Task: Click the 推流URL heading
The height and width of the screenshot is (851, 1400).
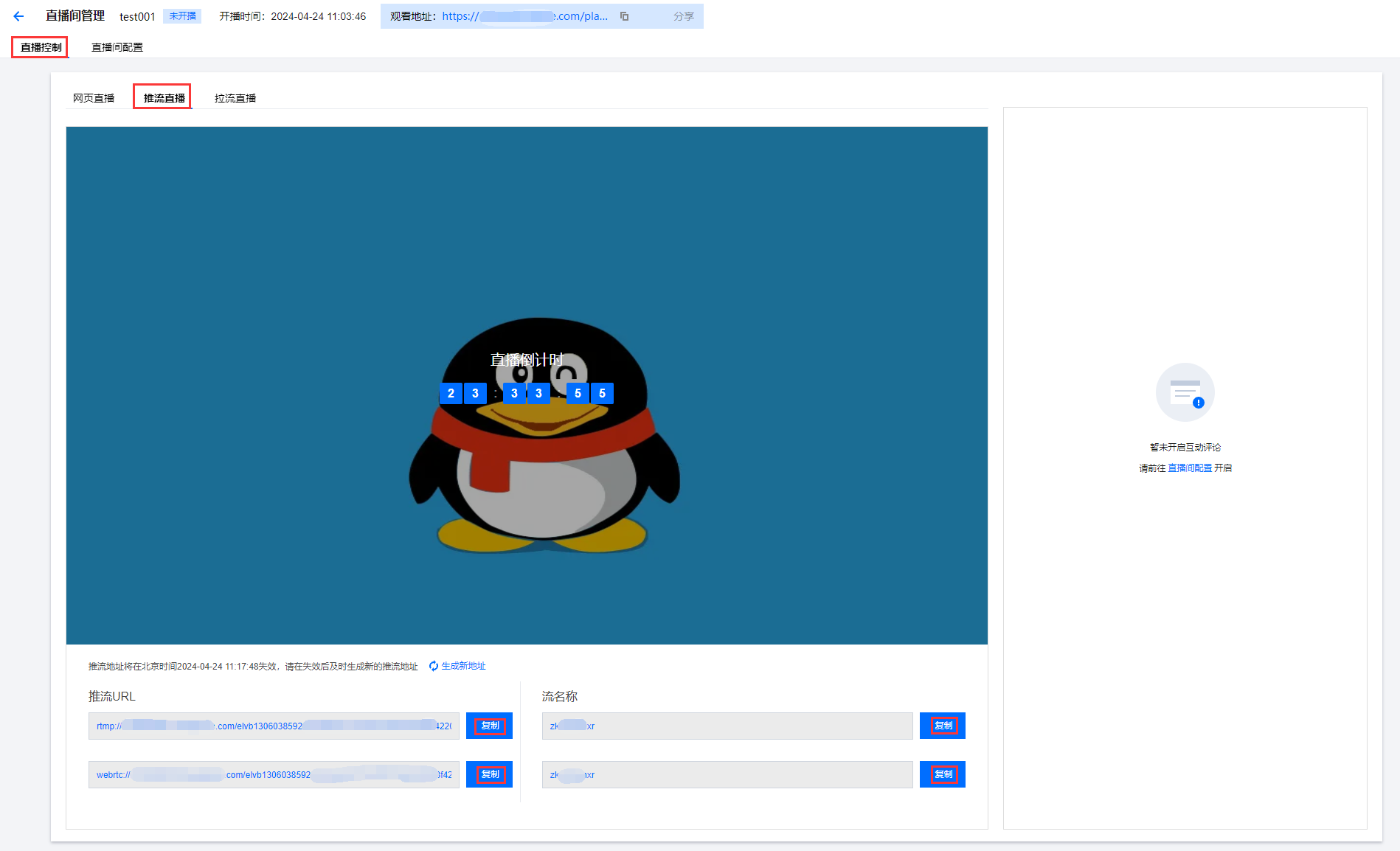Action: tap(112, 696)
